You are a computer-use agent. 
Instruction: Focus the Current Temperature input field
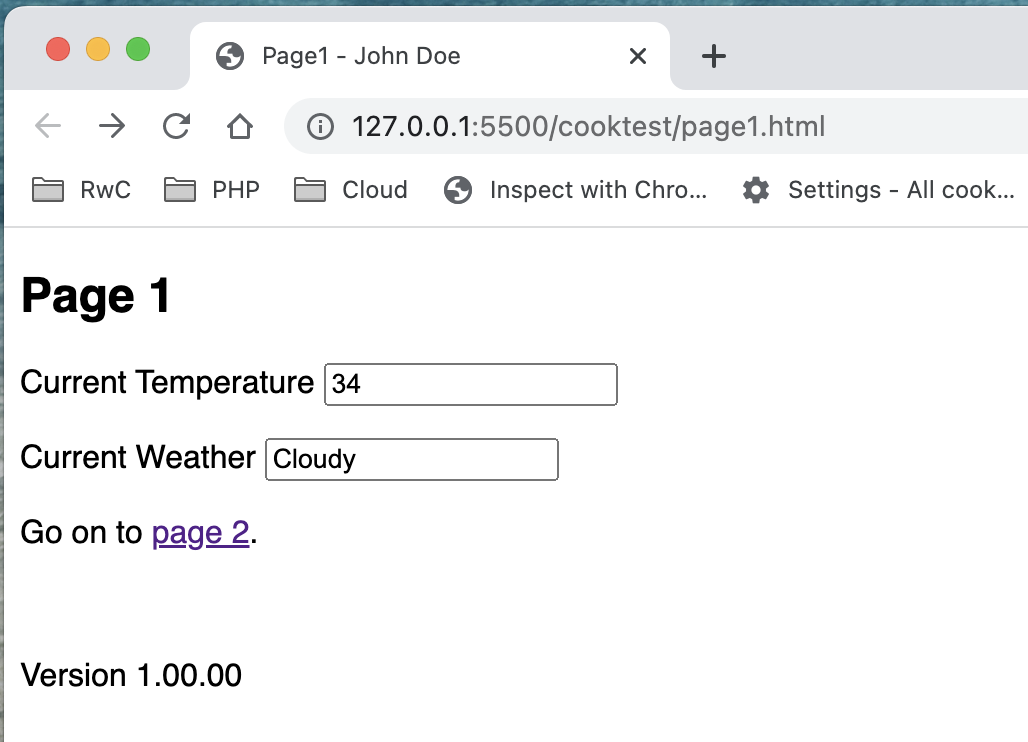(470, 385)
